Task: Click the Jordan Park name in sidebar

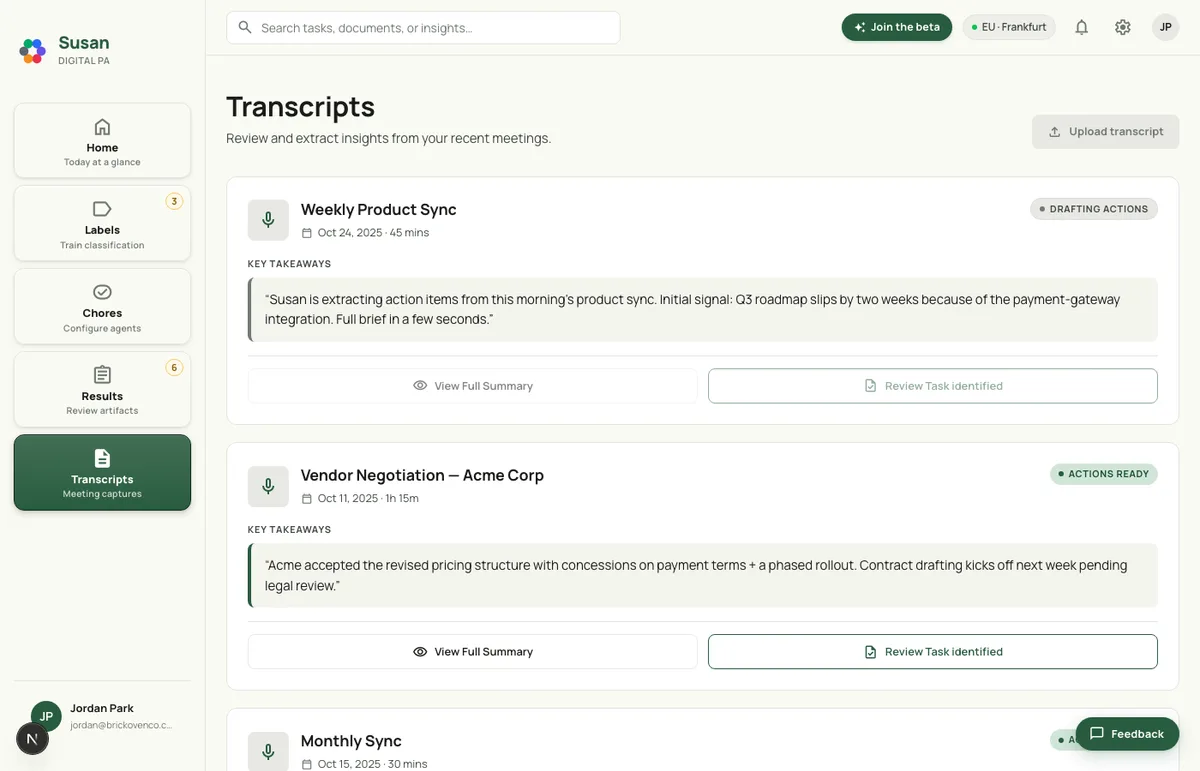Action: [x=102, y=708]
